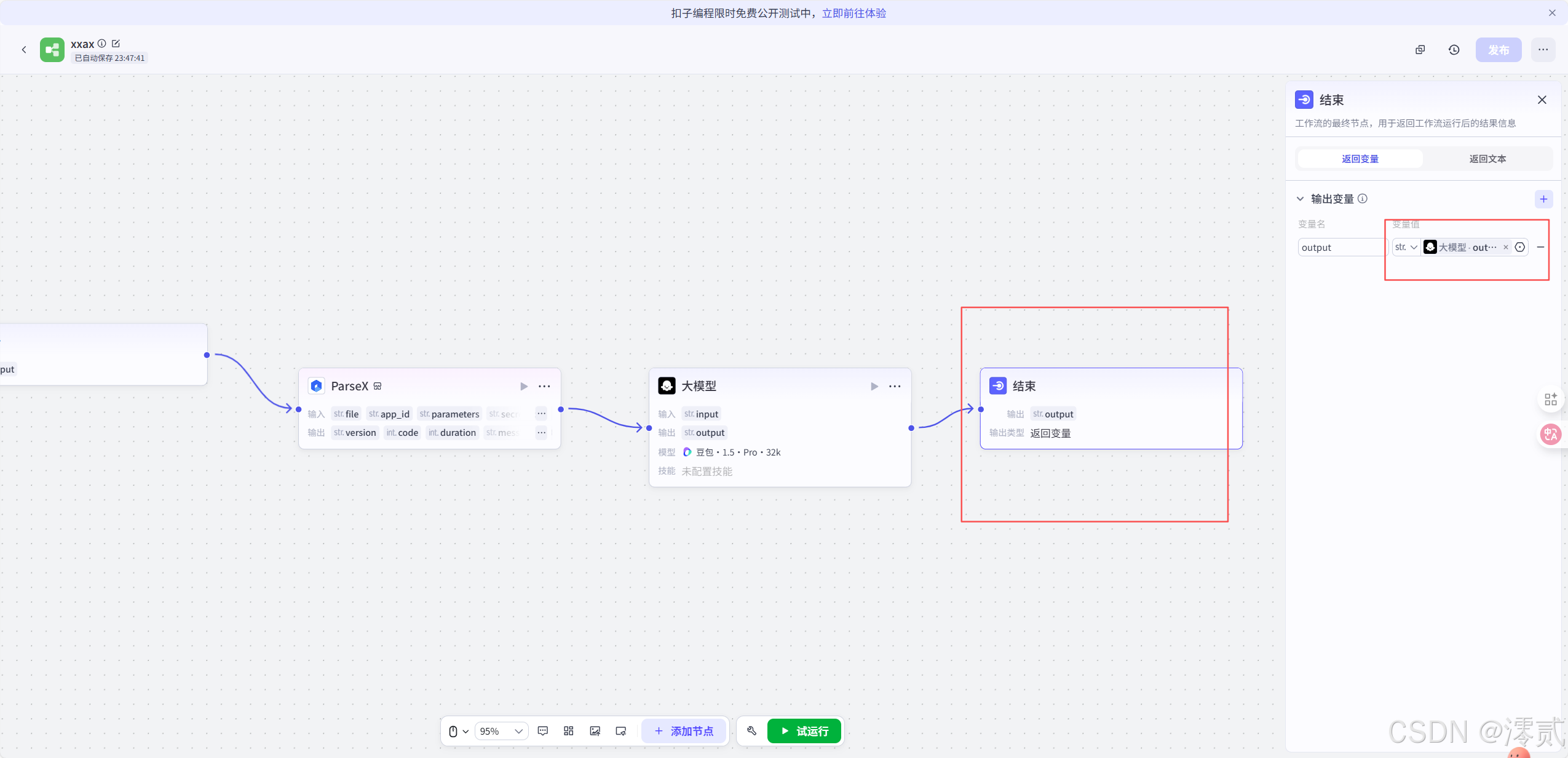Open the 95% zoom level dropdown
Screen dimensions: 1568x758
[x=501, y=731]
